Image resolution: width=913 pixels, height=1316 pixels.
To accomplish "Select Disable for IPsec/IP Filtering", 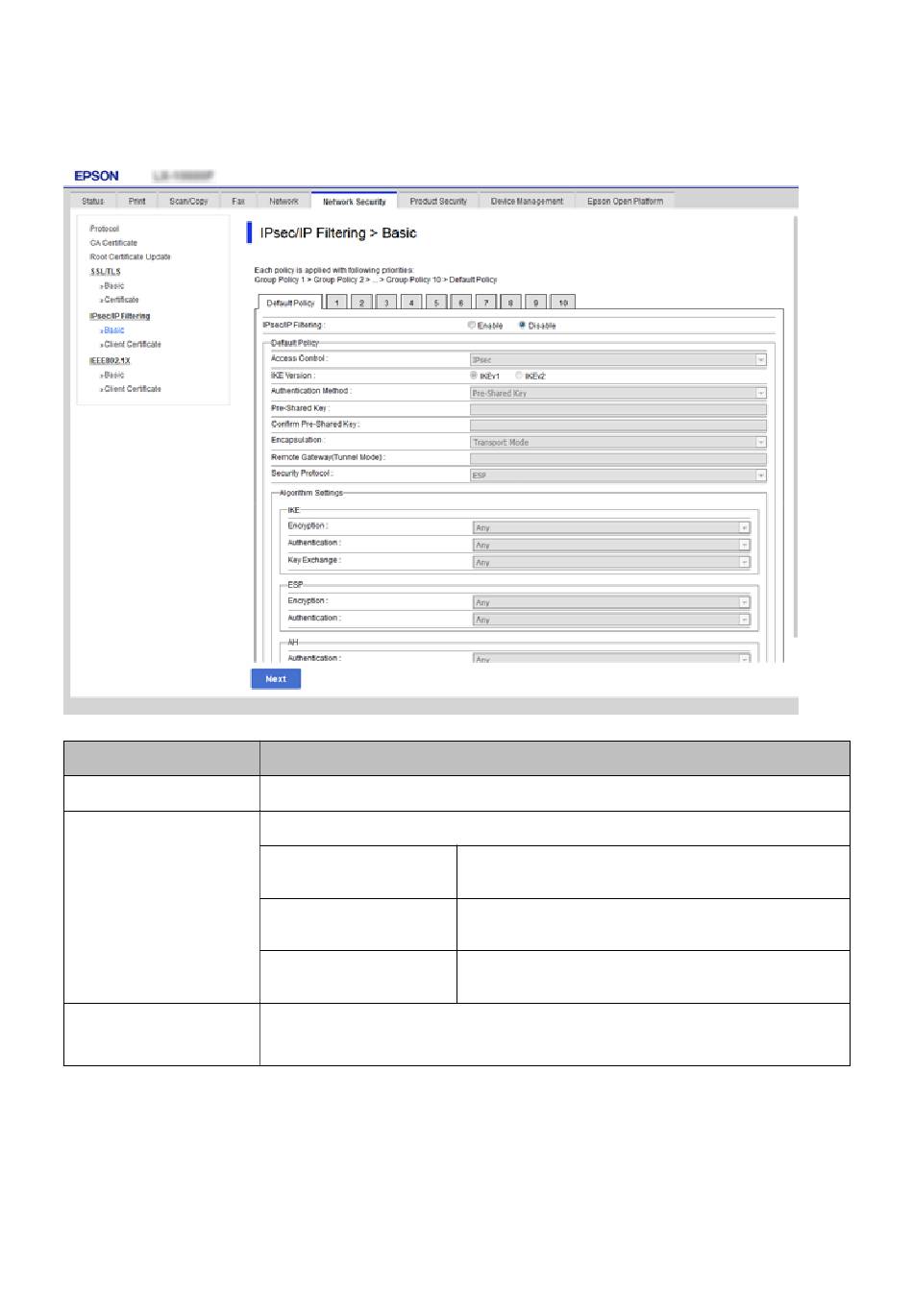I will [x=522, y=326].
